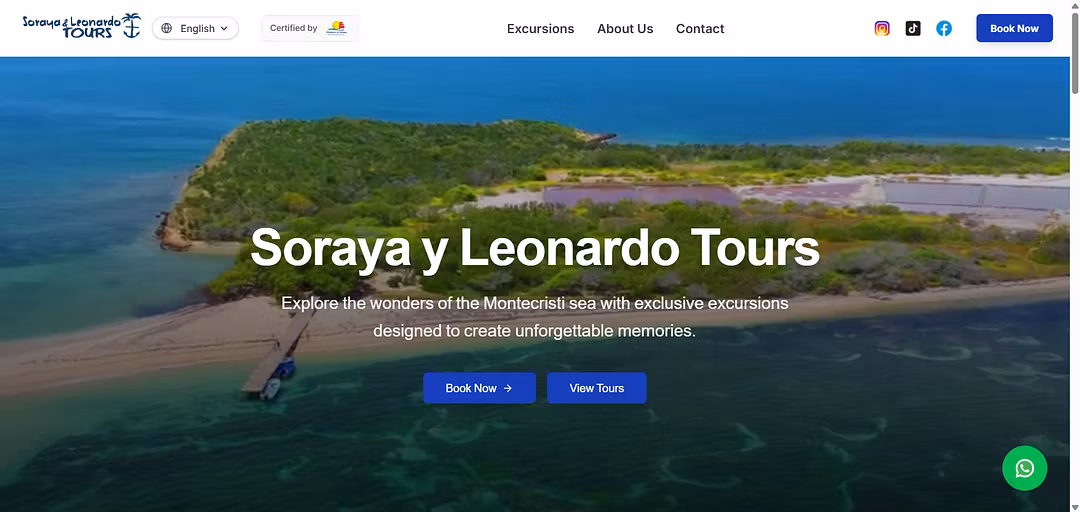Screen dimensions: 1080x512
Task: Visit the Facebook page icon
Action: [x=944, y=28]
